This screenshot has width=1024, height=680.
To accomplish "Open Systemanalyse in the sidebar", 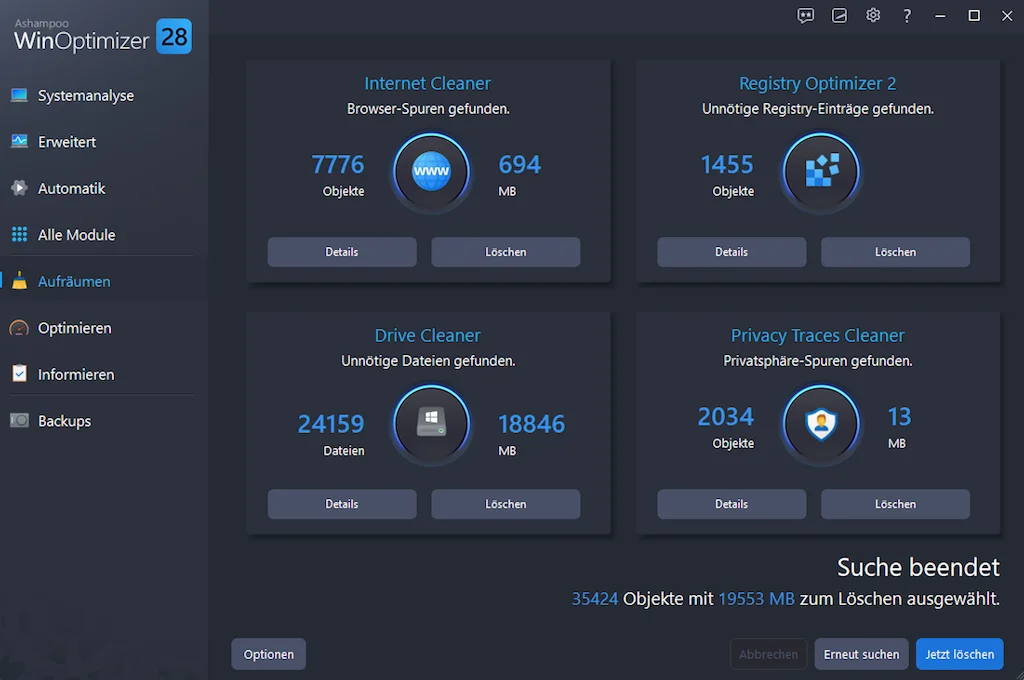I will point(85,96).
